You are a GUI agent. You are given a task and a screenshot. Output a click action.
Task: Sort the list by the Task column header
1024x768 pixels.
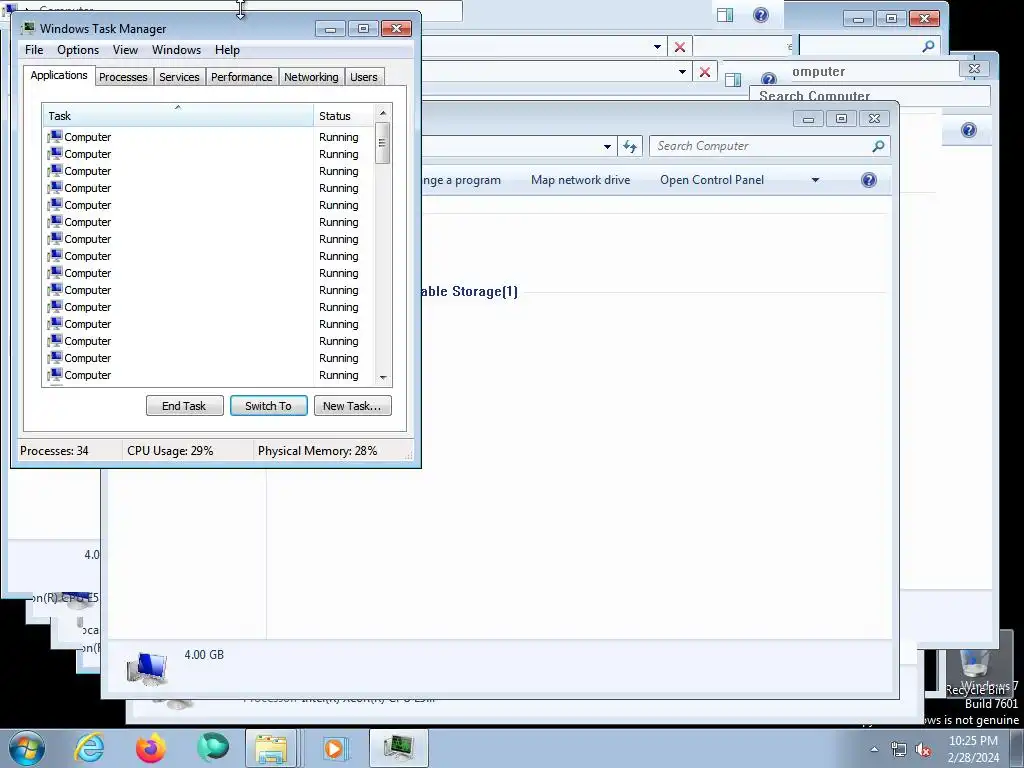point(178,116)
